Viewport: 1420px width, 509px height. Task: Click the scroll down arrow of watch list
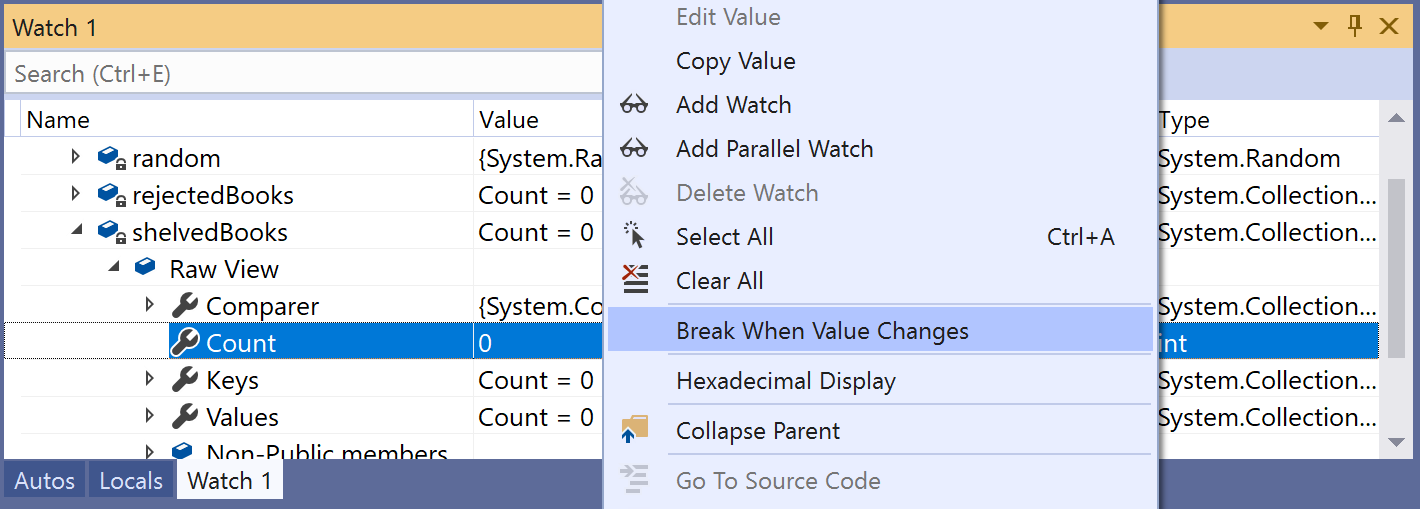1395,441
